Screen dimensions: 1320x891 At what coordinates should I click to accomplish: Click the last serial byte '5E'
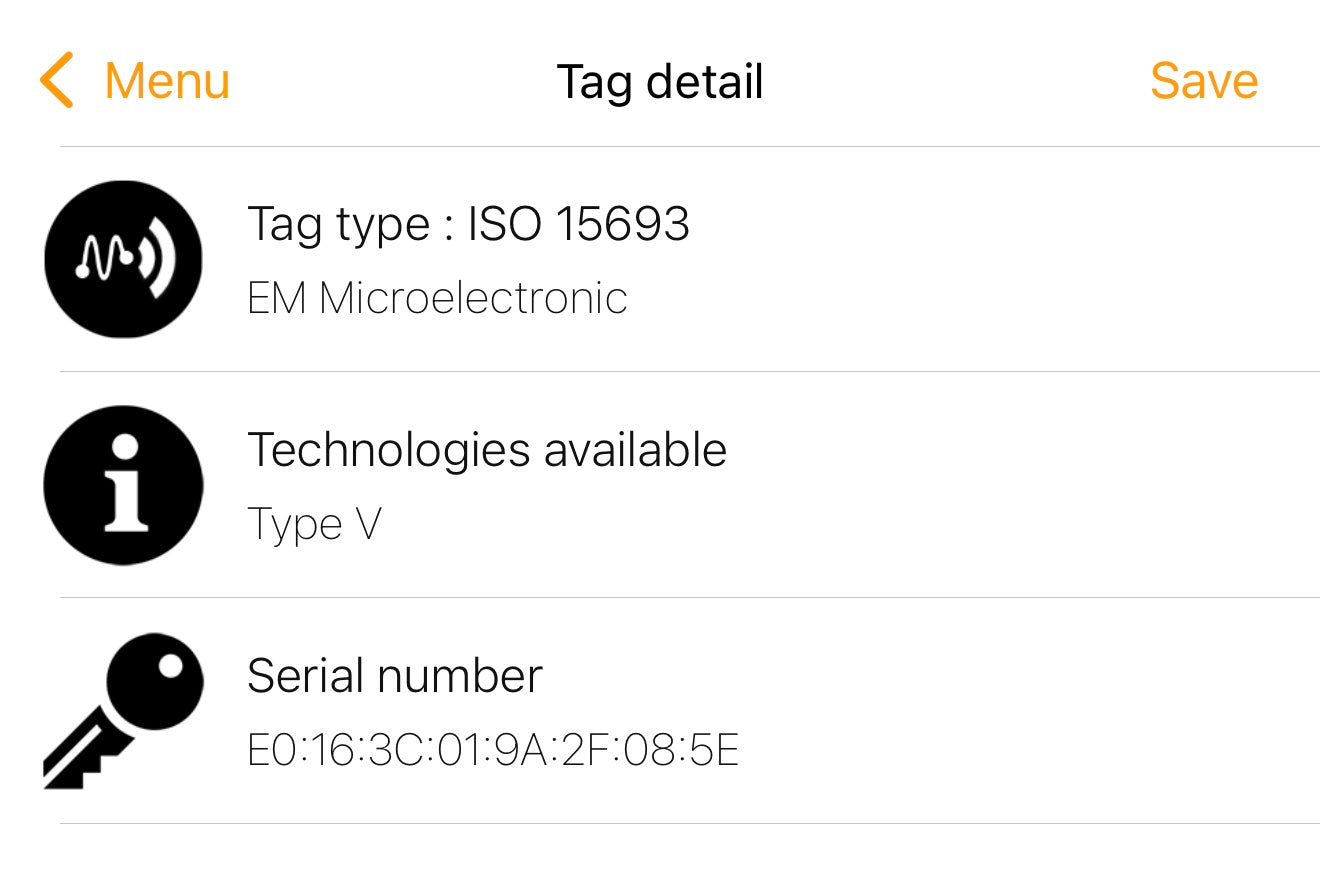[x=714, y=750]
